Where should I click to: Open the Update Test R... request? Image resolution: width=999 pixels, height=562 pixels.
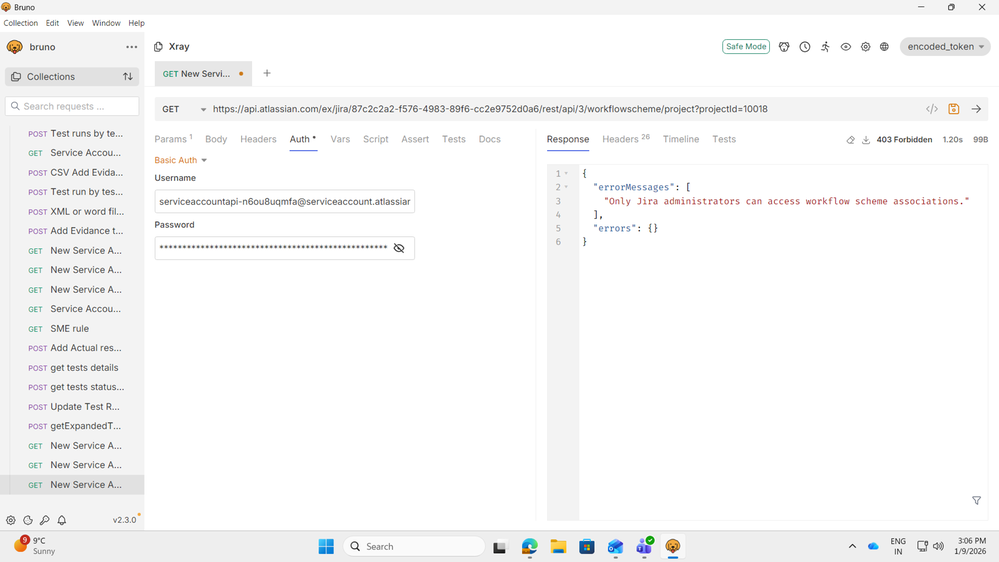72,407
